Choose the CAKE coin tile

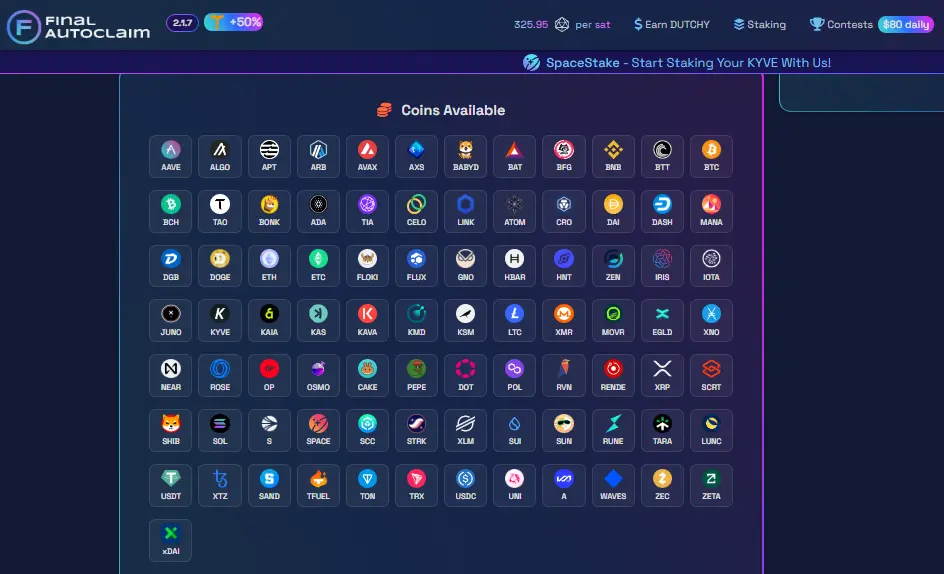click(x=367, y=376)
